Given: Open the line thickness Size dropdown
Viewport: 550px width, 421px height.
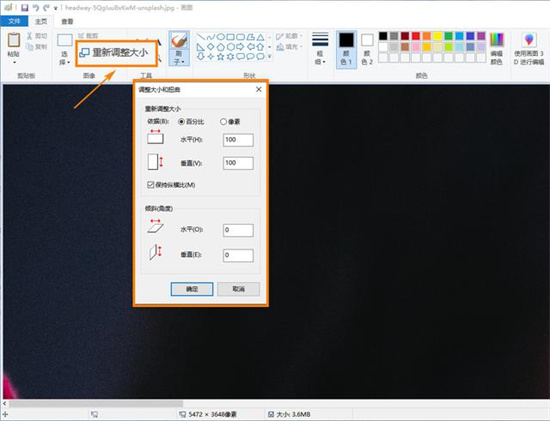Looking at the screenshot, I should (320, 49).
